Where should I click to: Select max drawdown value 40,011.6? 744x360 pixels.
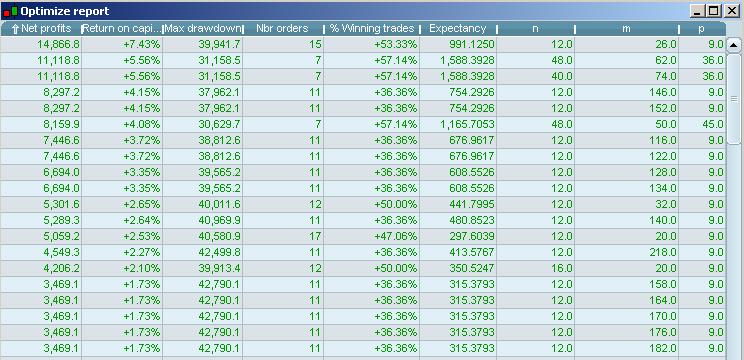(x=220, y=204)
